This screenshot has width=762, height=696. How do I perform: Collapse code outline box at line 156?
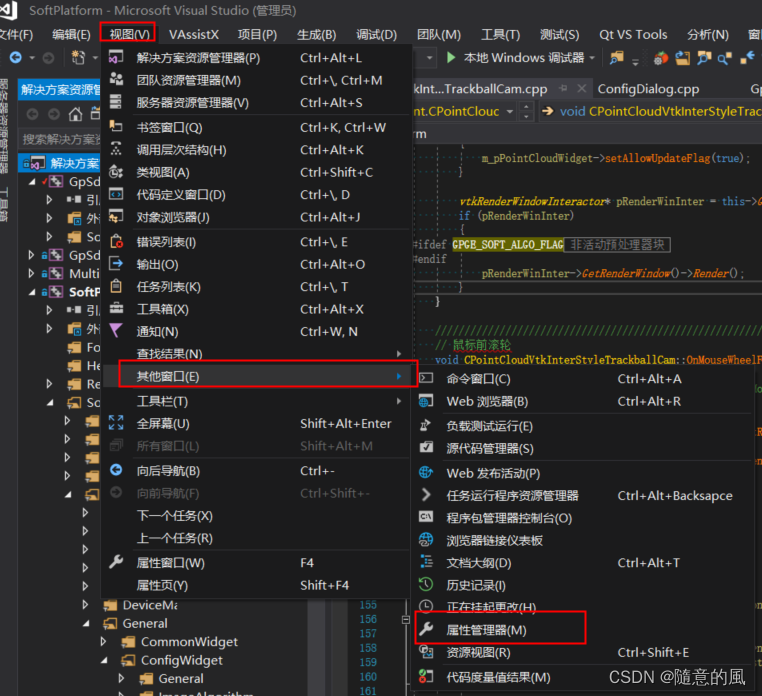[x=406, y=620]
